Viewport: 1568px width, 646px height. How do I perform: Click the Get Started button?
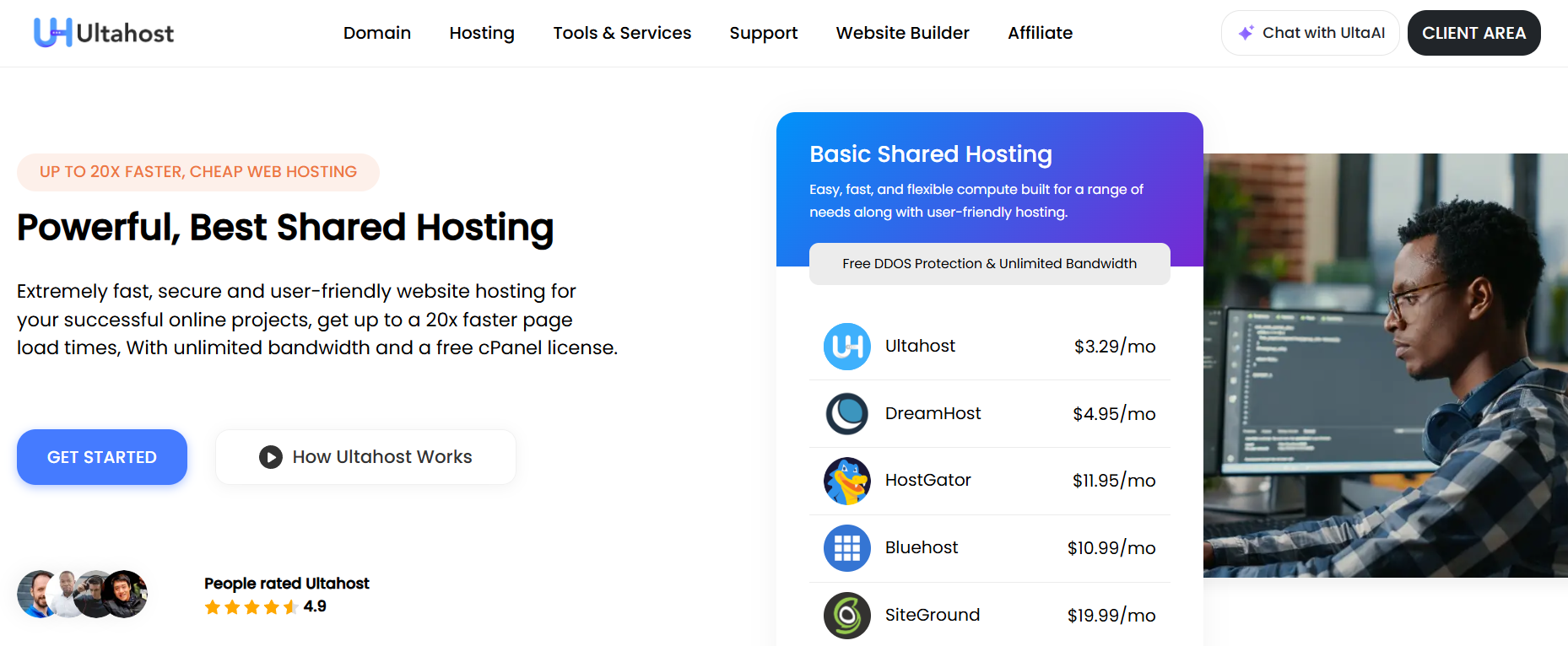pos(102,457)
